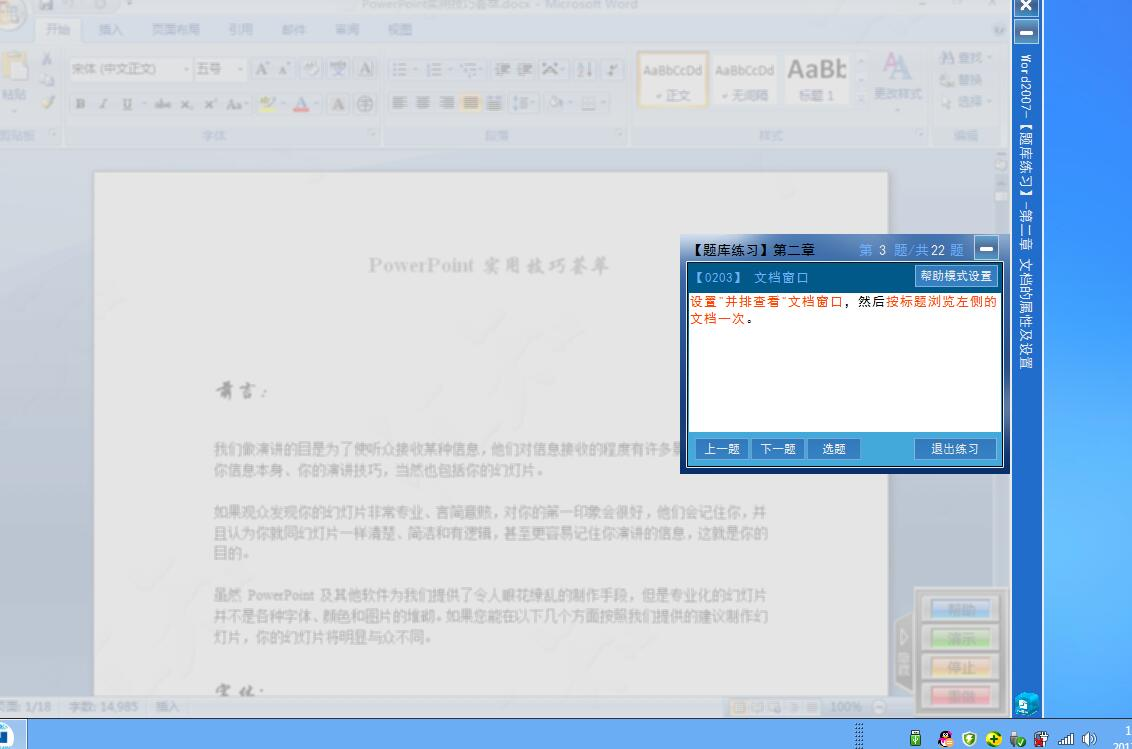This screenshot has width=1132, height=749.
Task: Switch to the 引用 ribbon tab
Action: [x=240, y=30]
